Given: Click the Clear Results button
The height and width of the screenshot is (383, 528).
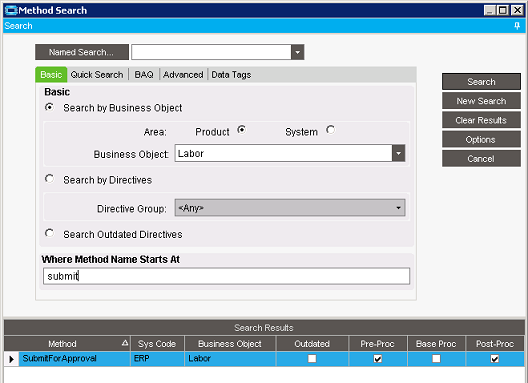Looking at the screenshot, I should click(481, 120).
